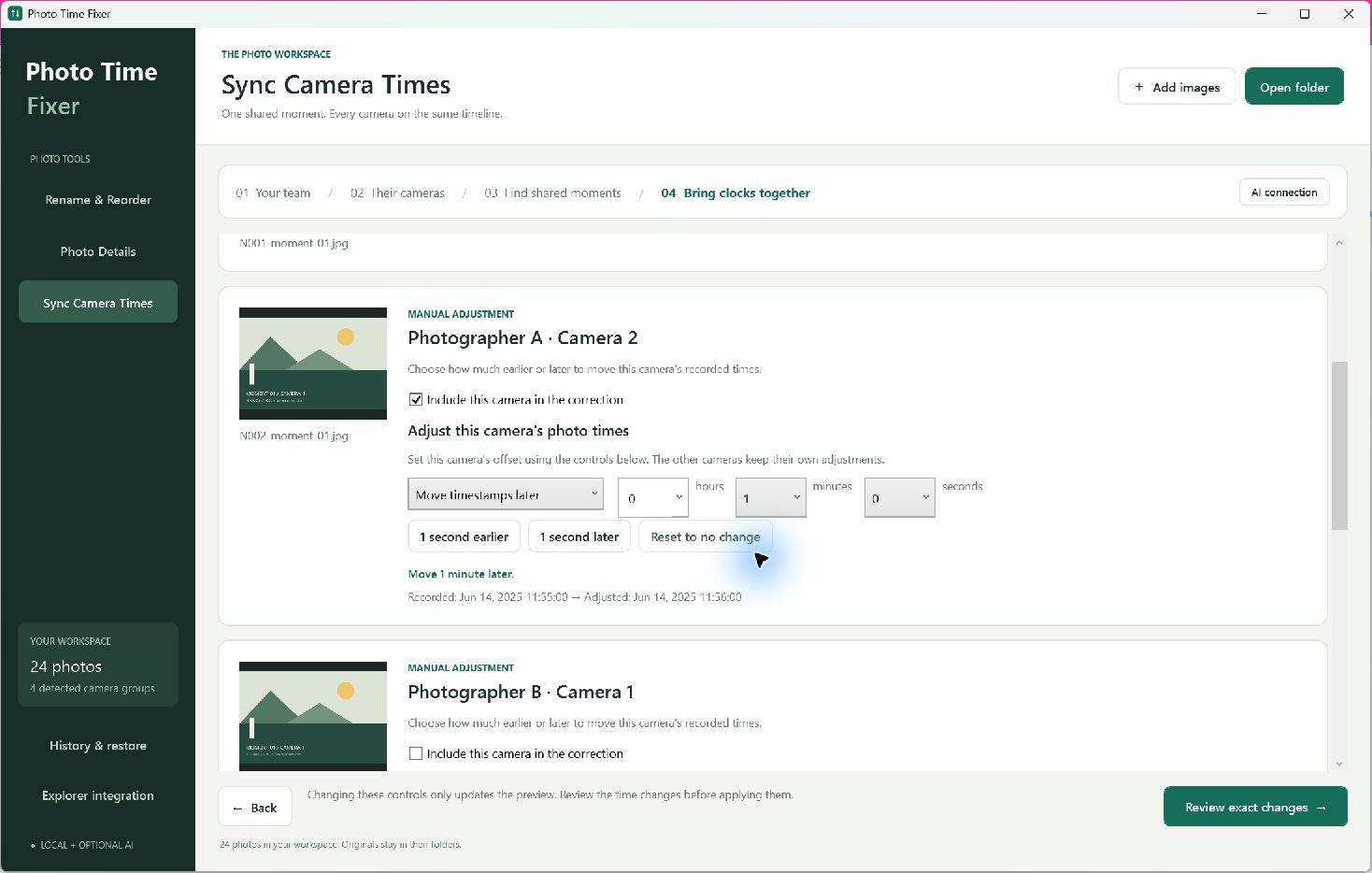Click Photographer A · Camera 2 heading
This screenshot has height=873, width=1372.
pos(522,337)
